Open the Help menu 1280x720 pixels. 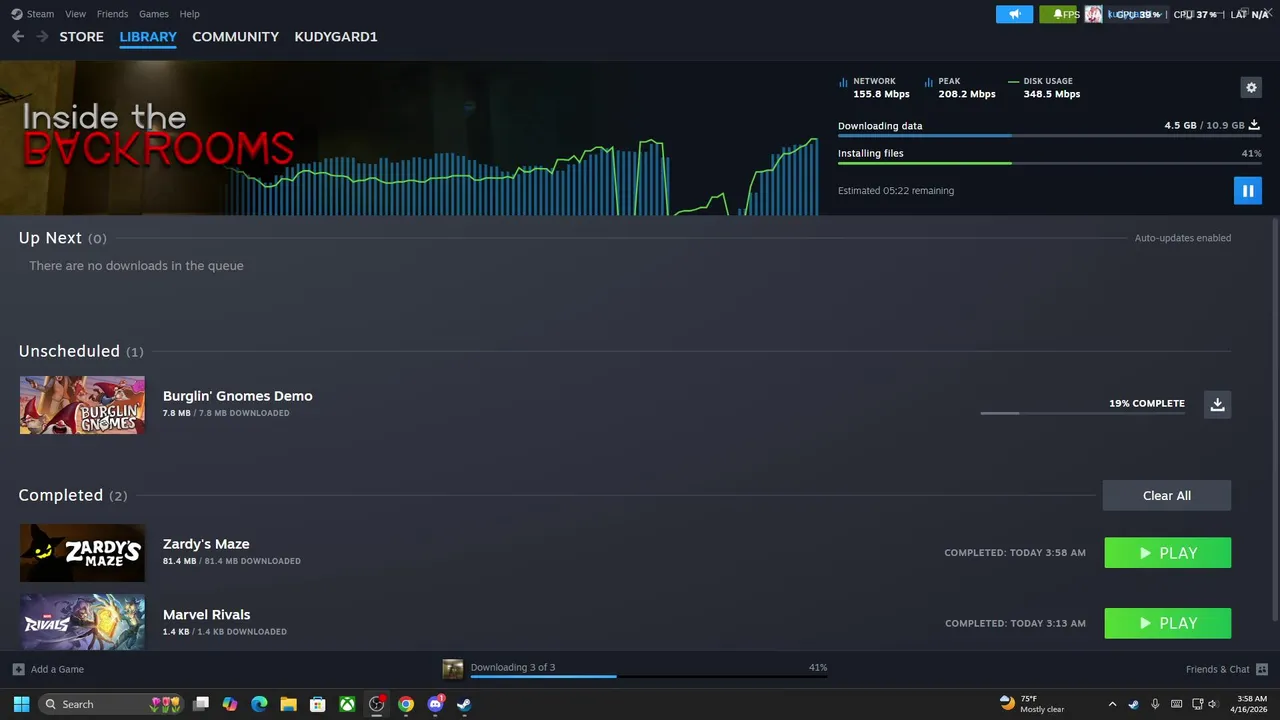tap(189, 14)
